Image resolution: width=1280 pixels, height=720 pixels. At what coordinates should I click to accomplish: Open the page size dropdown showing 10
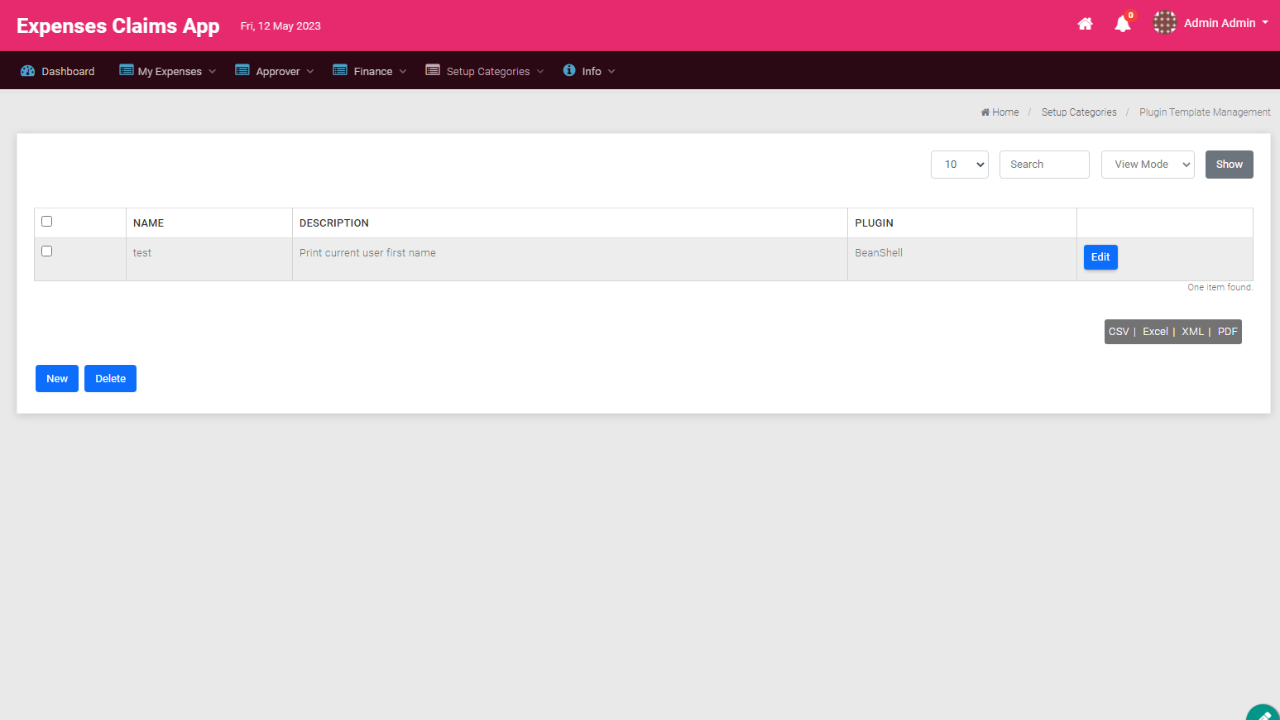coord(960,165)
